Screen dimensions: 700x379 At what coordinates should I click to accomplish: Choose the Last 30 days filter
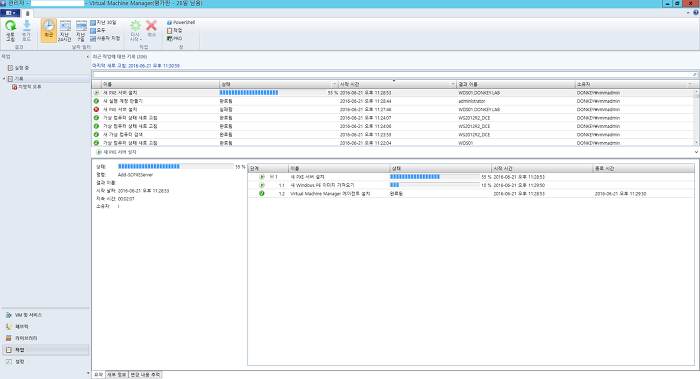pos(103,22)
